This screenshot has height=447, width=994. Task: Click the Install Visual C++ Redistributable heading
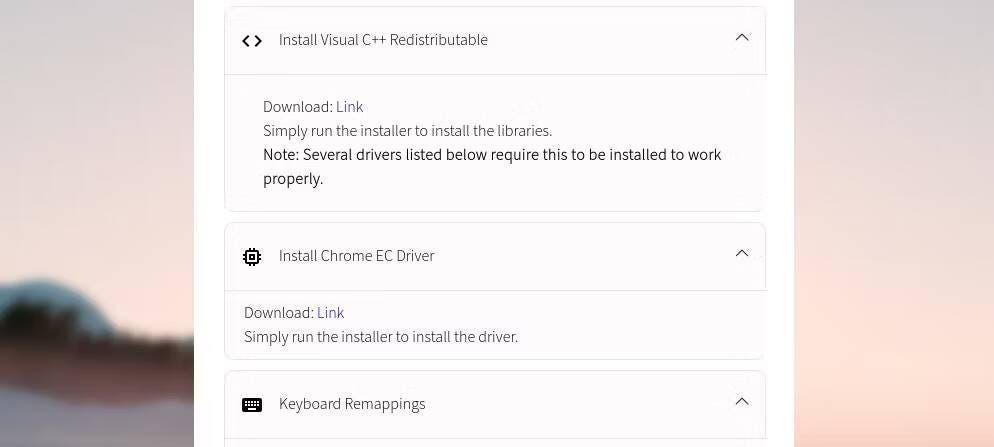coord(383,40)
